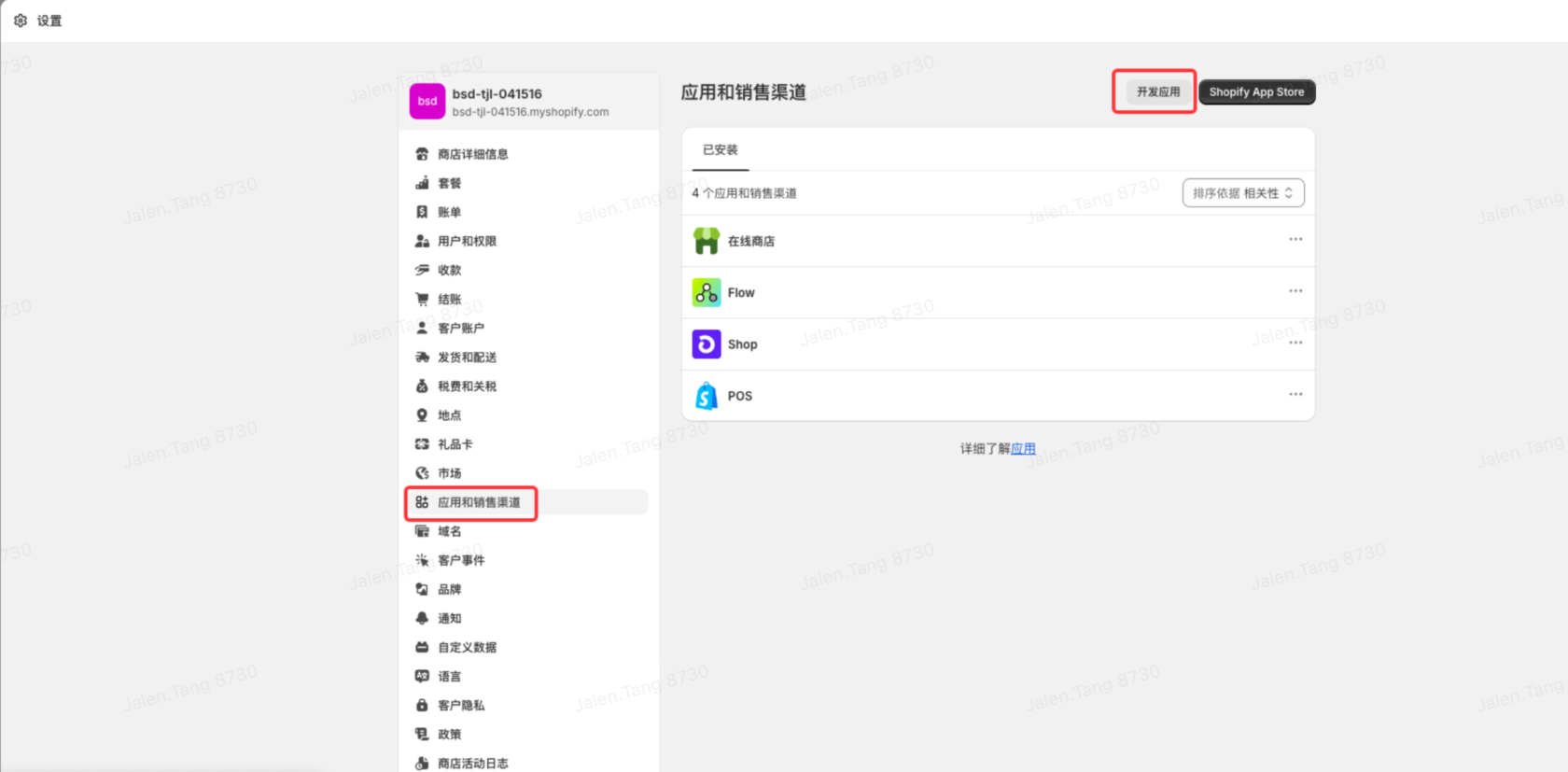Open 商店详细信息 in settings sidebar
Screen dimensions: 1568x772
tap(472, 154)
